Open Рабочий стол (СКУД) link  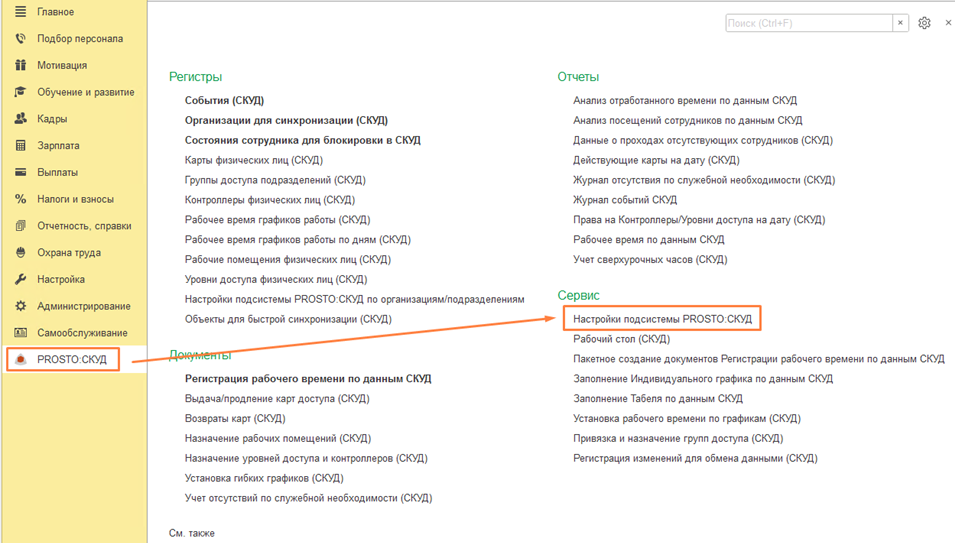coord(621,339)
